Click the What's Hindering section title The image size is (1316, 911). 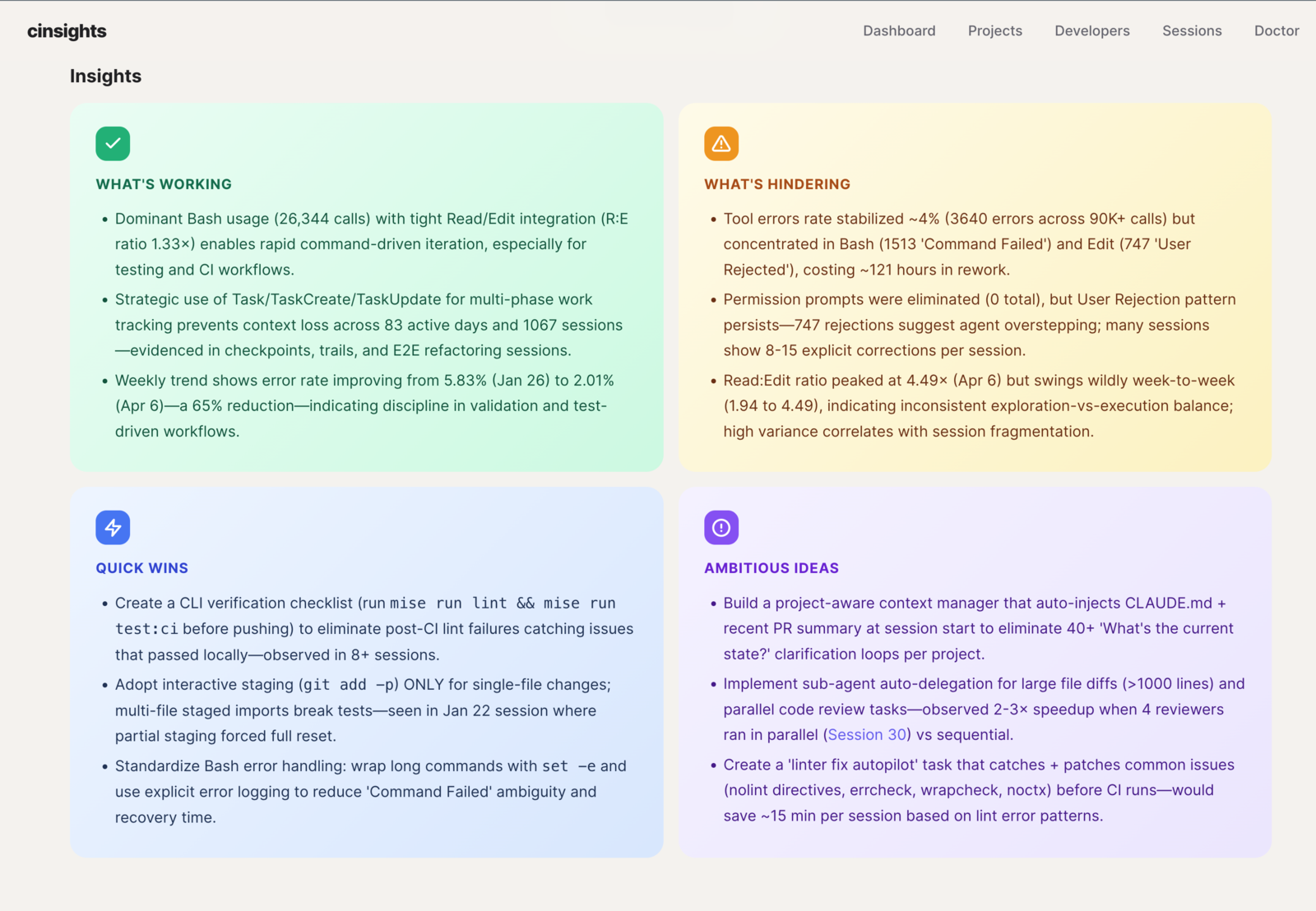coord(777,184)
